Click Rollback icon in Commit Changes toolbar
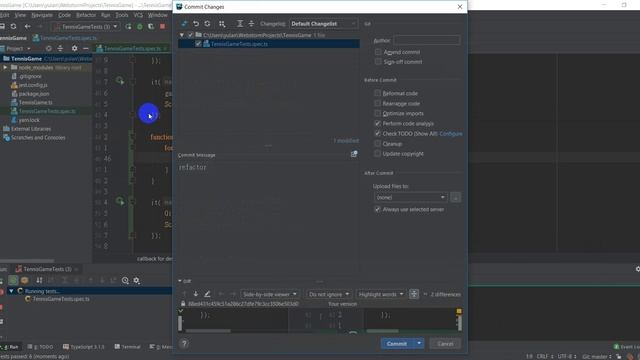The height and width of the screenshot is (360, 640). (196, 24)
